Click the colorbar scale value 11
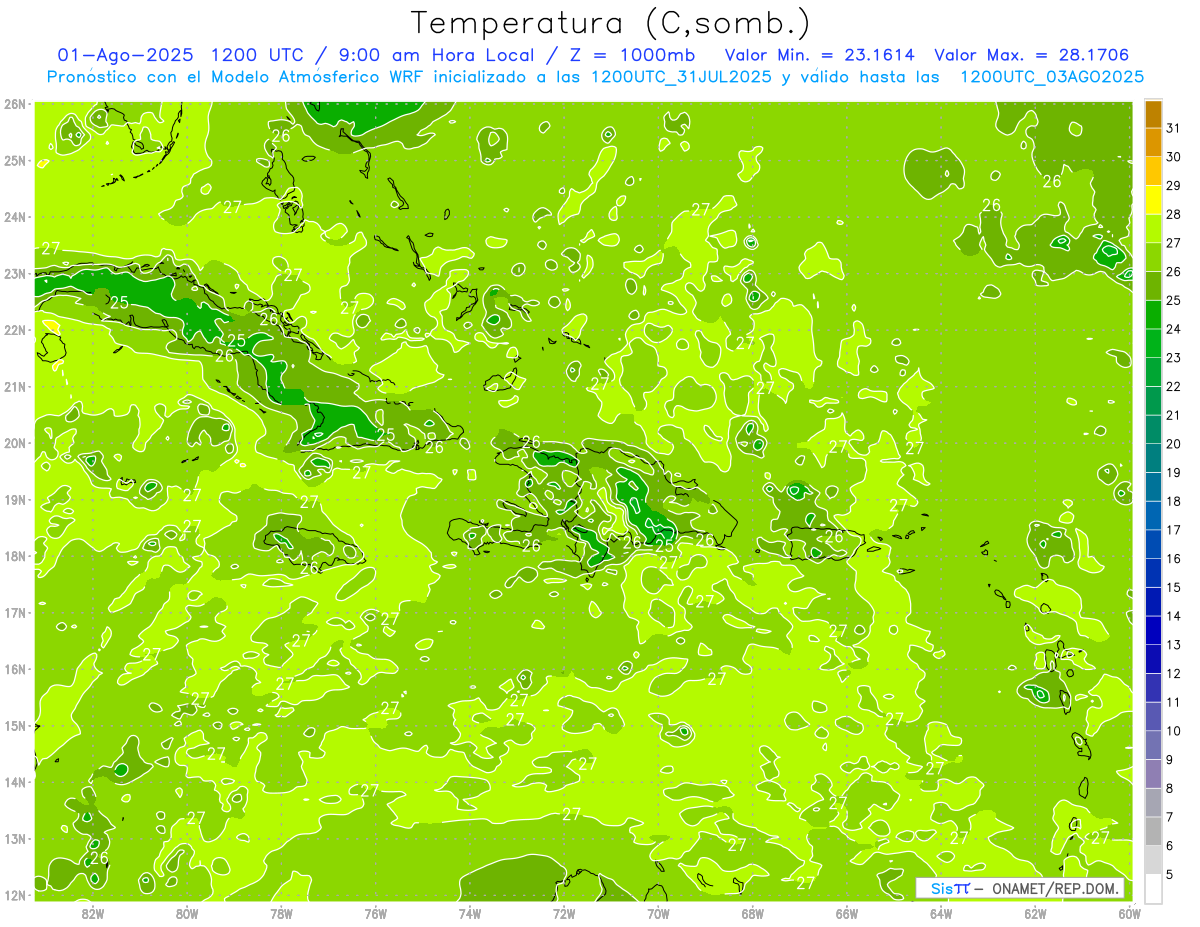 click(1174, 702)
